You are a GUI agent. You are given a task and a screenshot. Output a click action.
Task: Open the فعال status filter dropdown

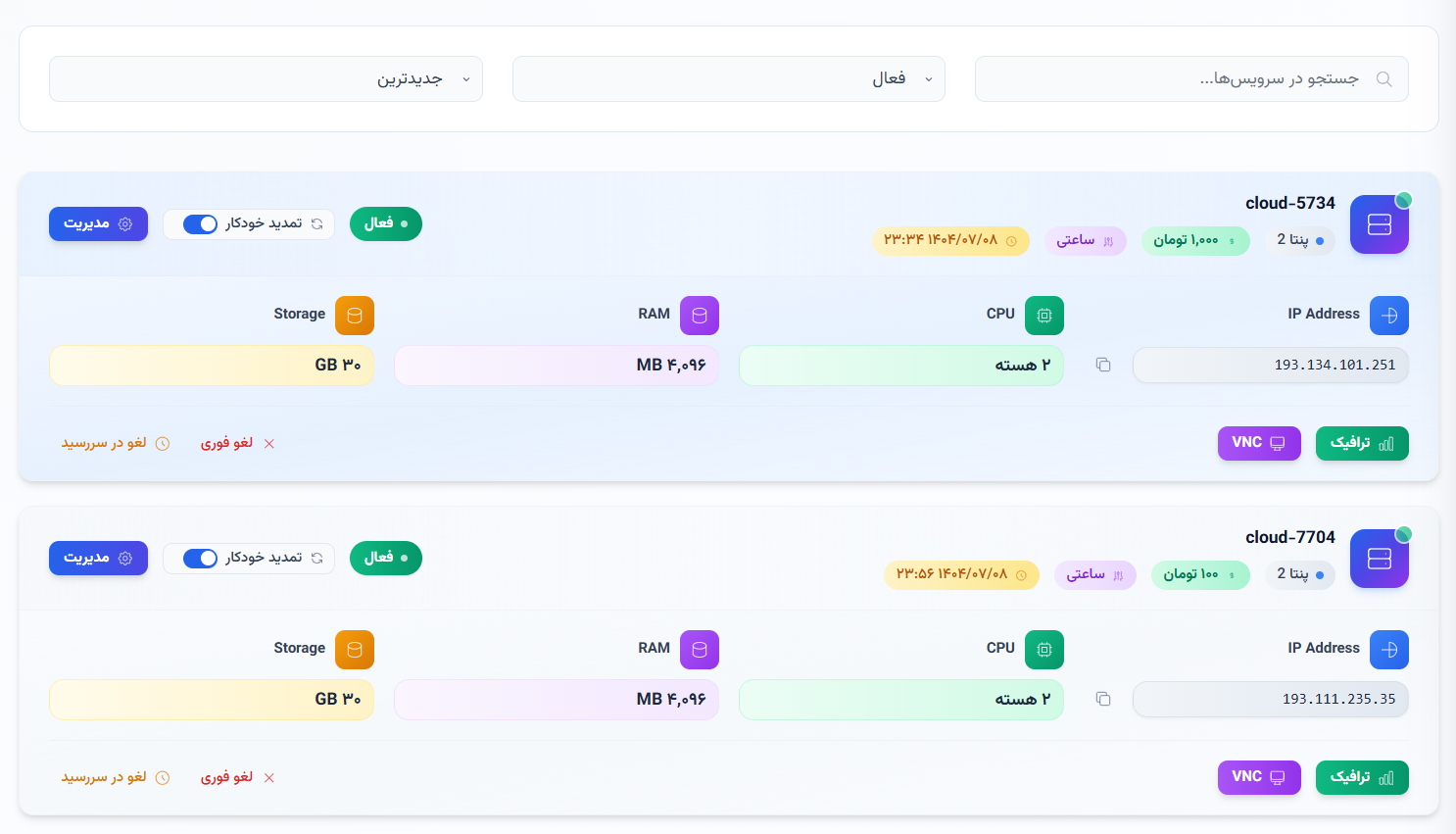[728, 78]
